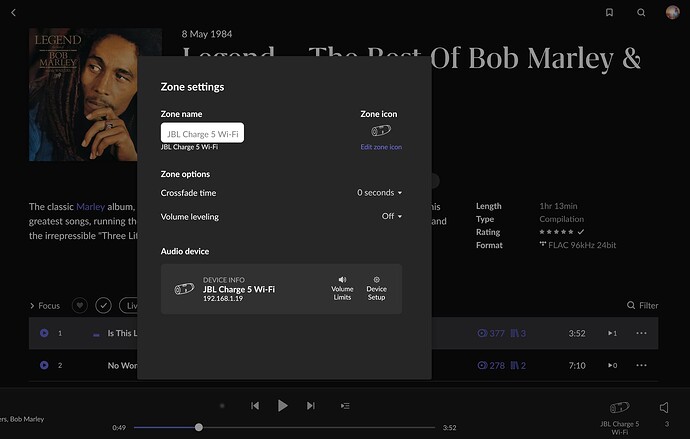Toggle the heart favorites filter
690x439 pixels.
click(80, 305)
